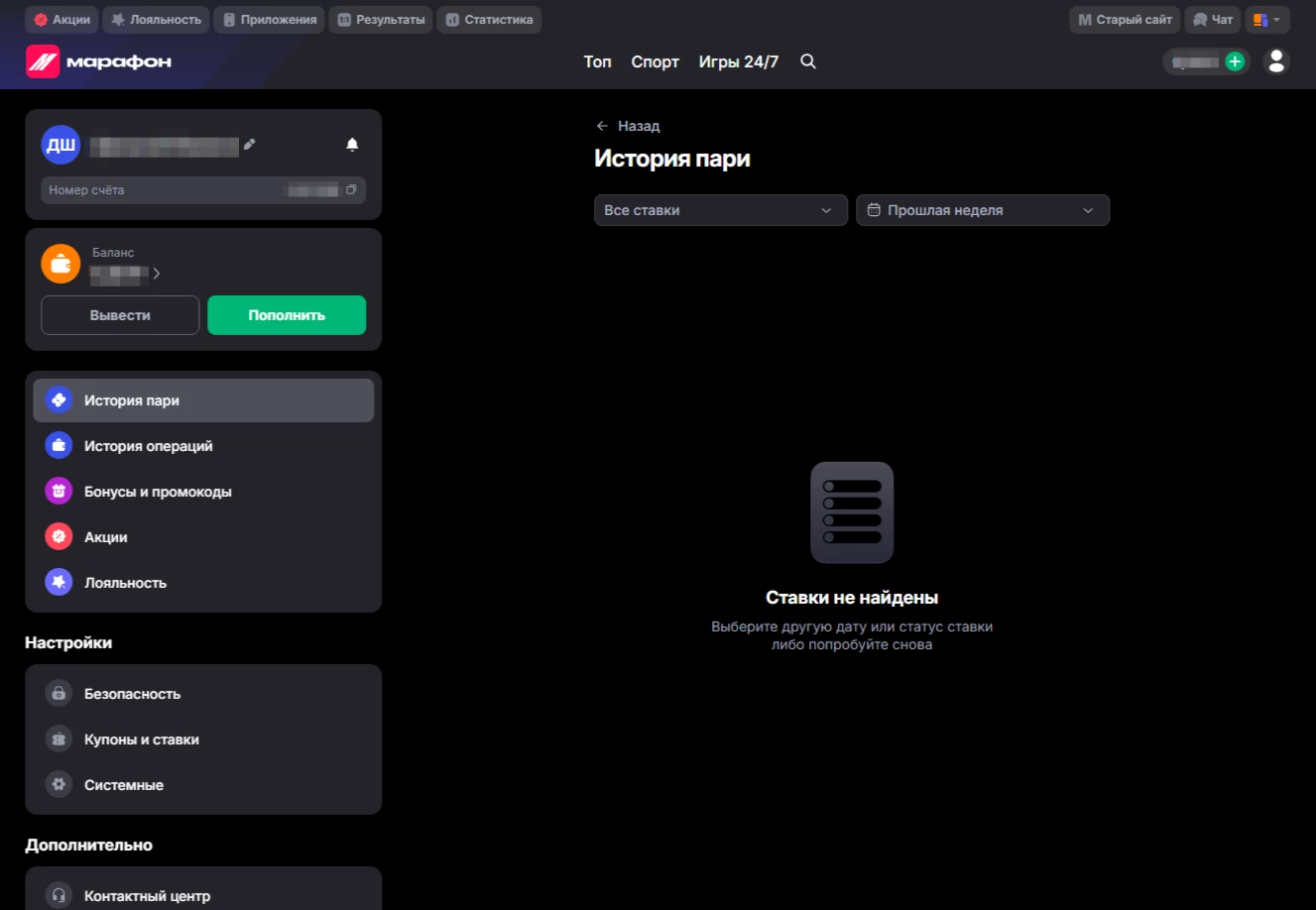The width and height of the screenshot is (1316, 910).
Task: Open the top-right language/region dropdown
Action: pos(1266,20)
